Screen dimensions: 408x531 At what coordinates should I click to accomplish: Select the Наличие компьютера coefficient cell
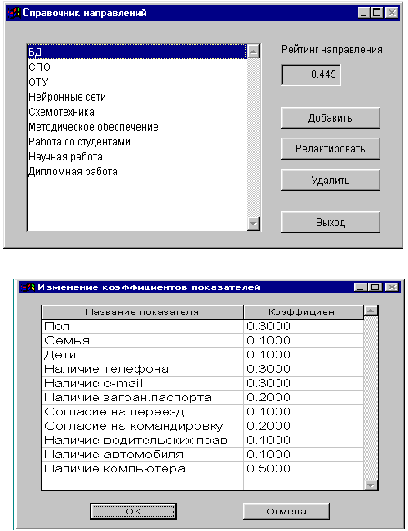[303, 469]
